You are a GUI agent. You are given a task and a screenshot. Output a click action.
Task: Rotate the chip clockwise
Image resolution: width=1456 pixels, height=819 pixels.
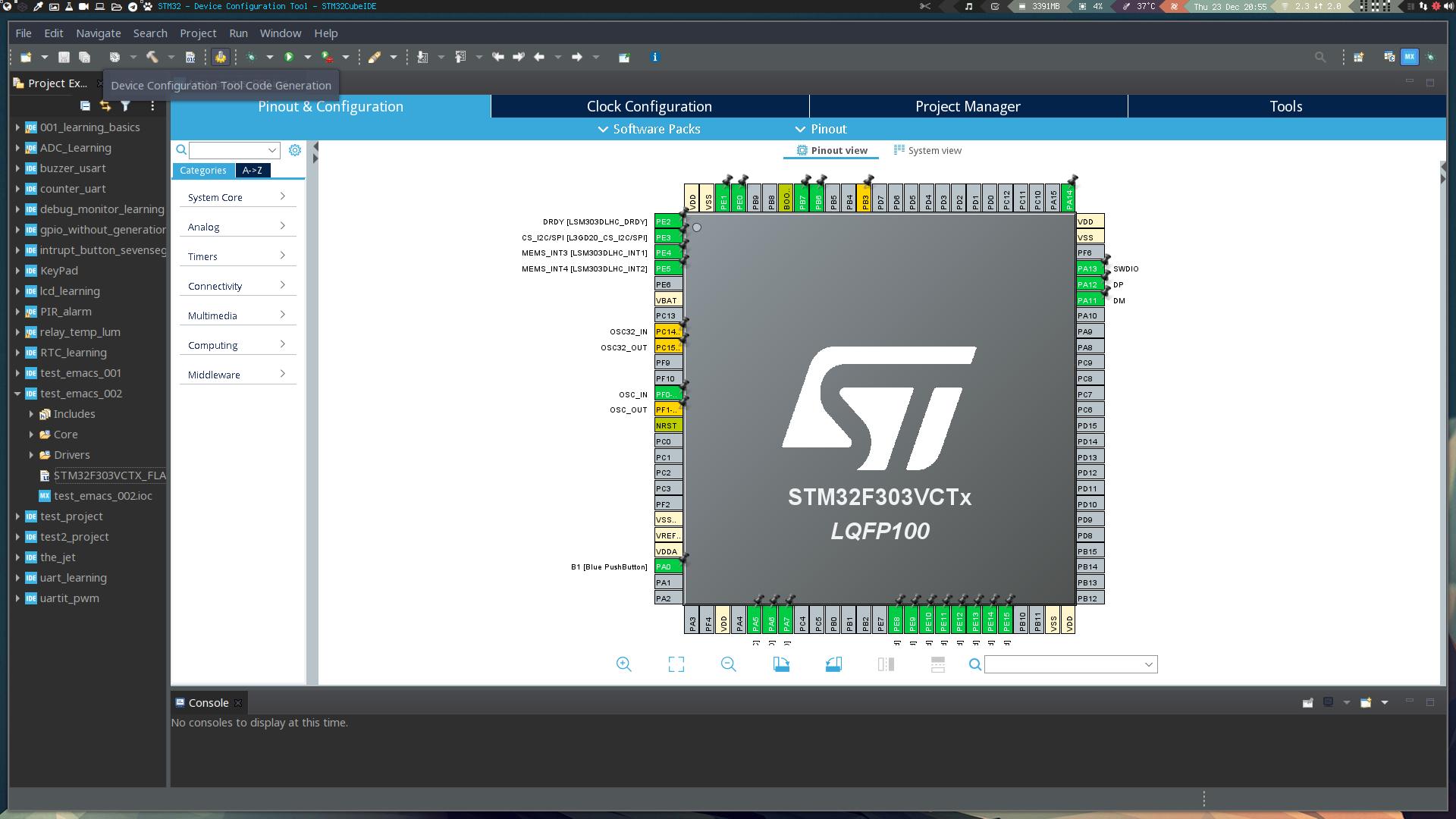pyautogui.click(x=781, y=664)
